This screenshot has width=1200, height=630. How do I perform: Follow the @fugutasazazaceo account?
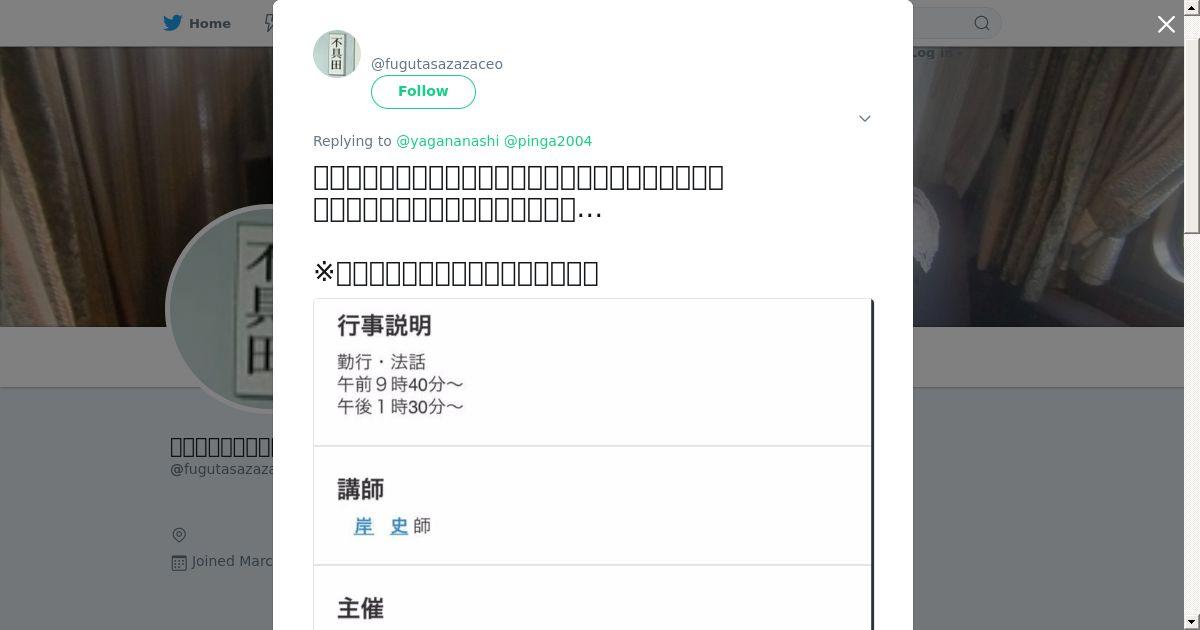423,91
